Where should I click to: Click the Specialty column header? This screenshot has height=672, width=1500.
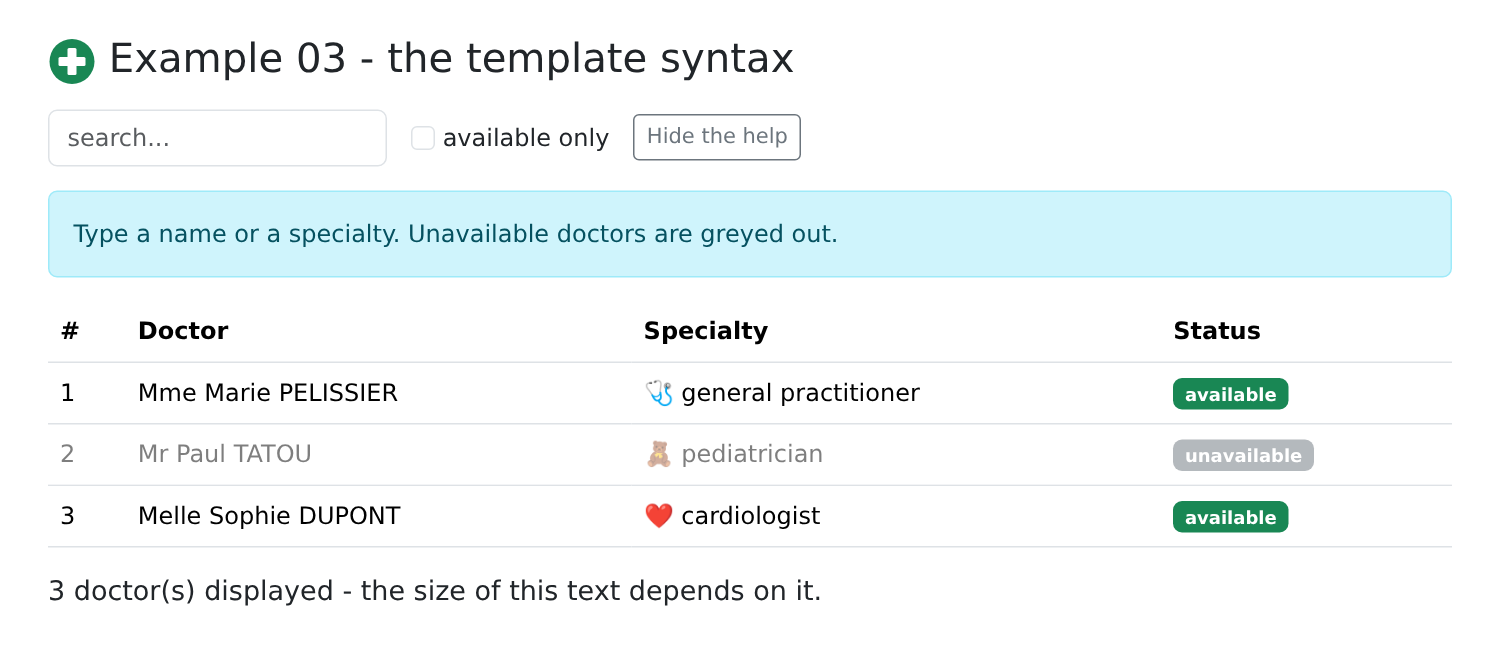[706, 331]
